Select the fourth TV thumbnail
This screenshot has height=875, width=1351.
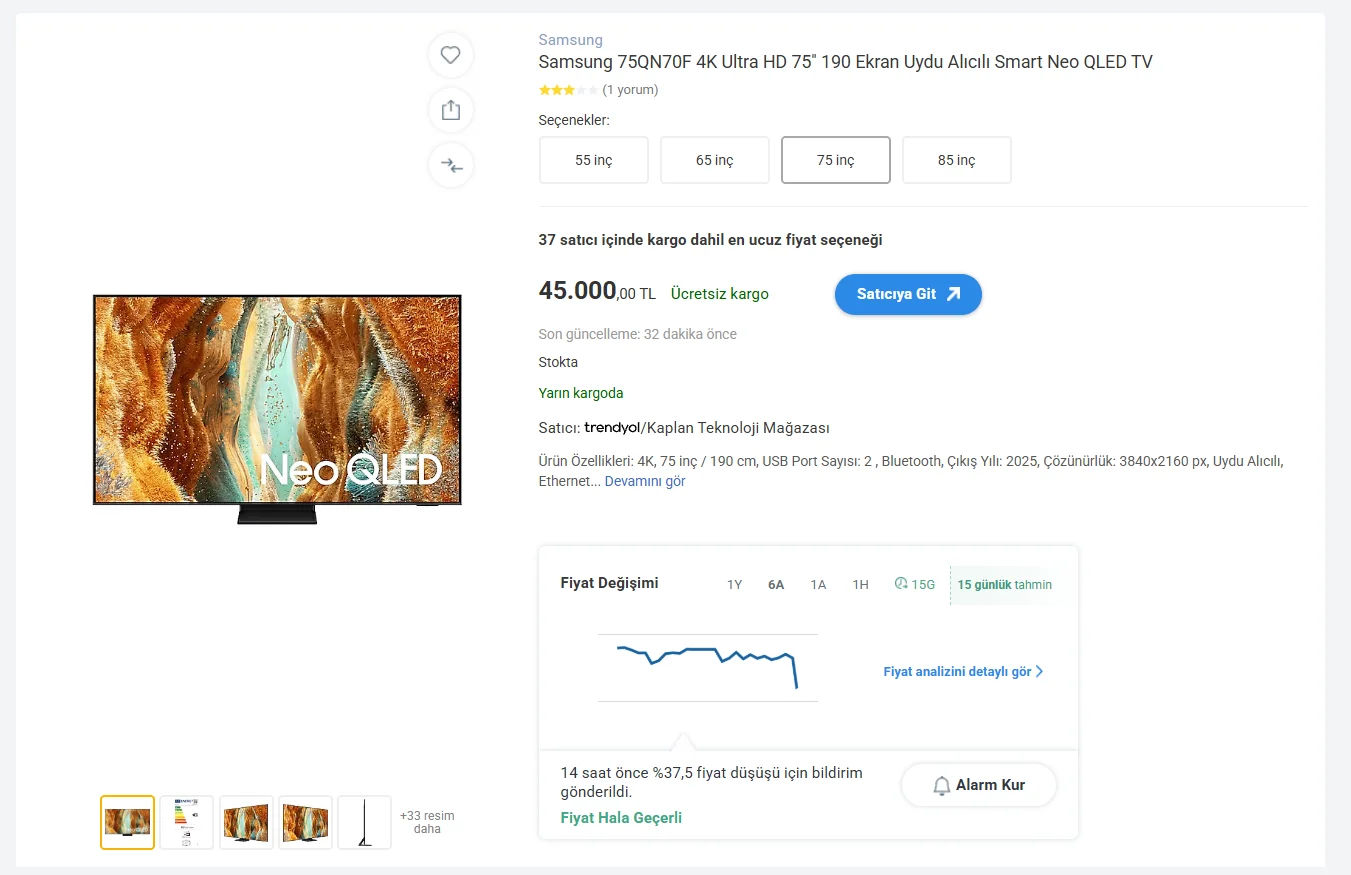tap(305, 822)
